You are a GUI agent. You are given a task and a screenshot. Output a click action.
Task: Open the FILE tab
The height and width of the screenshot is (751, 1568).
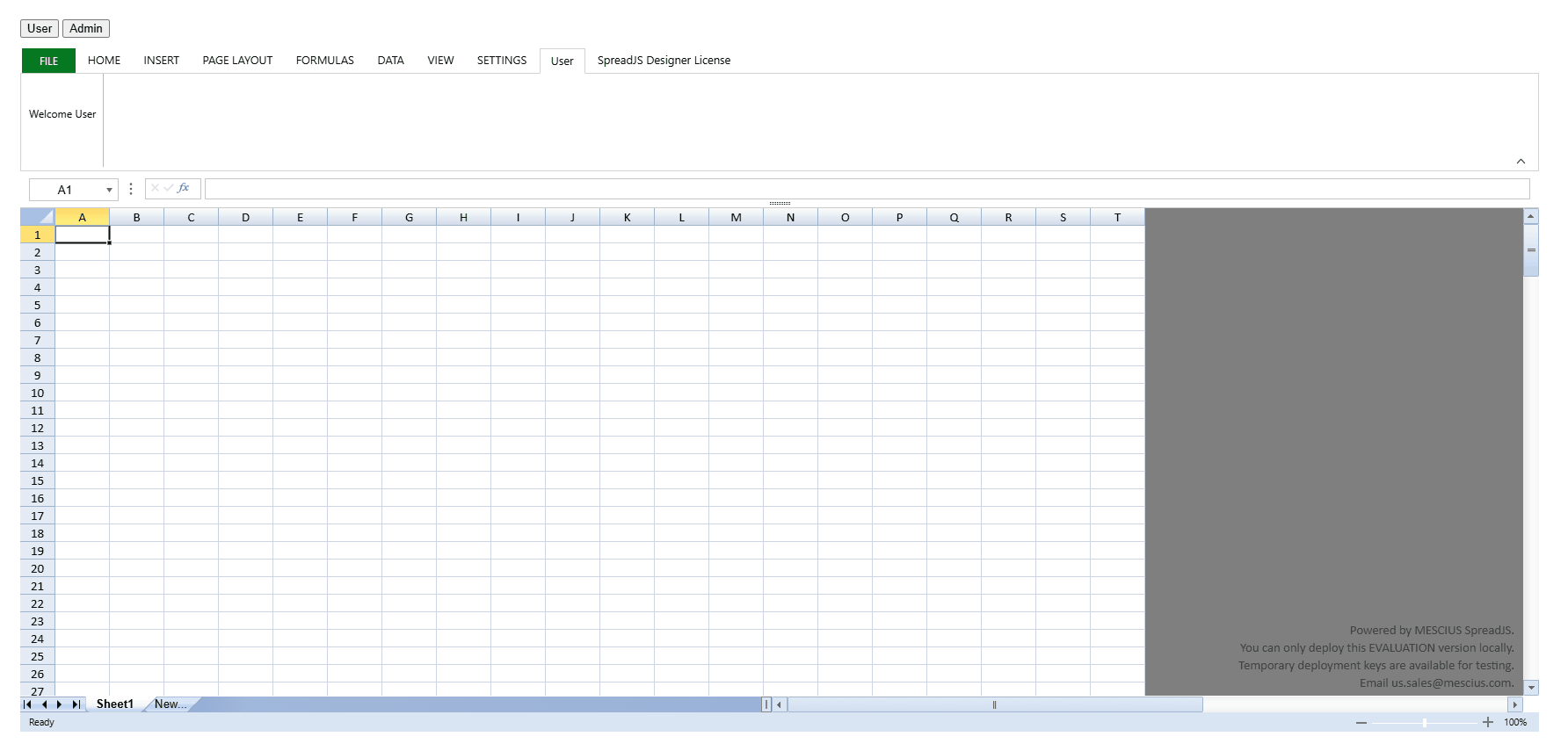[48, 61]
